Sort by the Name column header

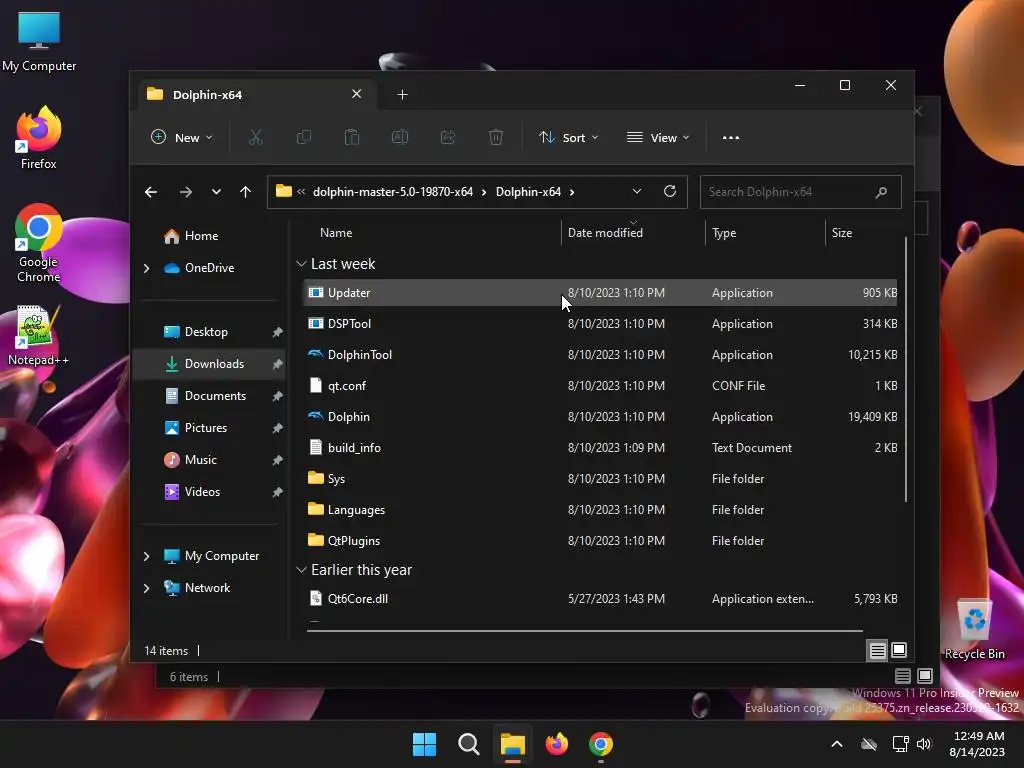(431, 233)
